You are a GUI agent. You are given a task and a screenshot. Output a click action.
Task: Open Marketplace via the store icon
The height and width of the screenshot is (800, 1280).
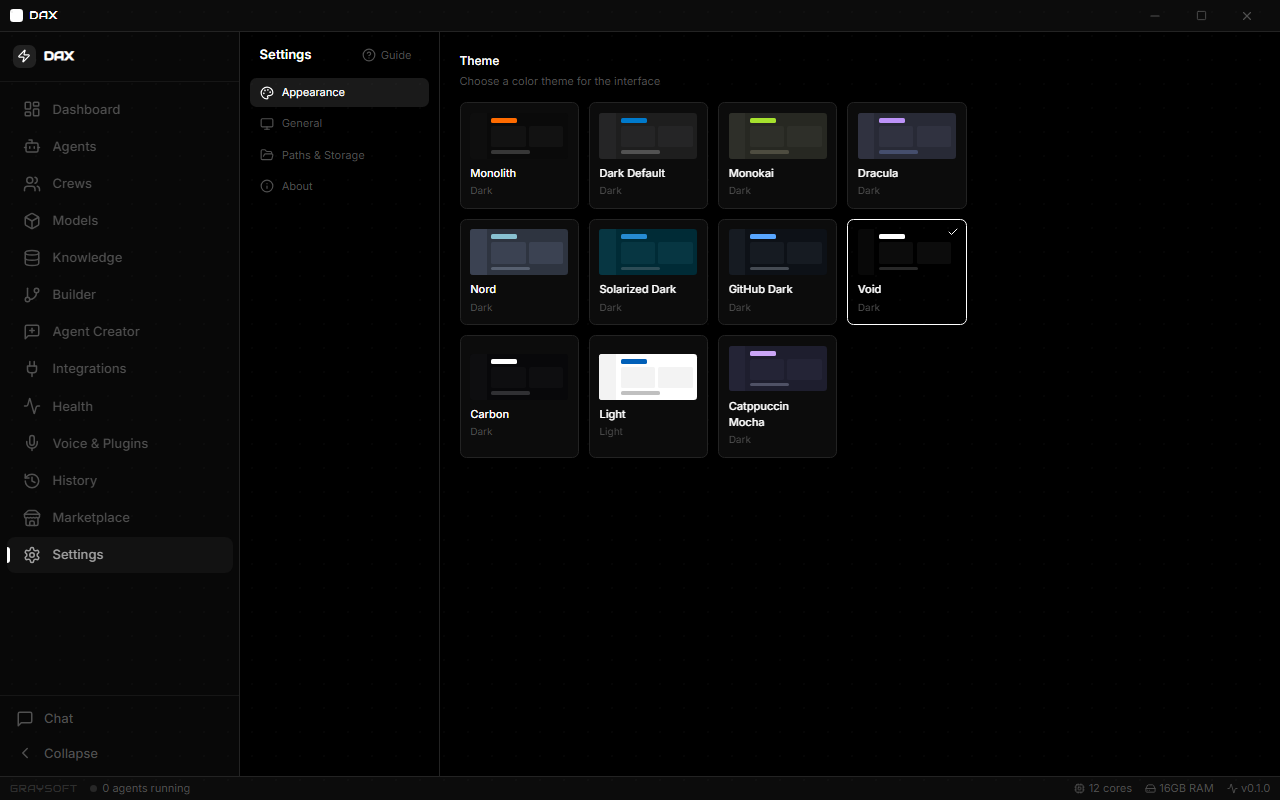[x=32, y=517]
